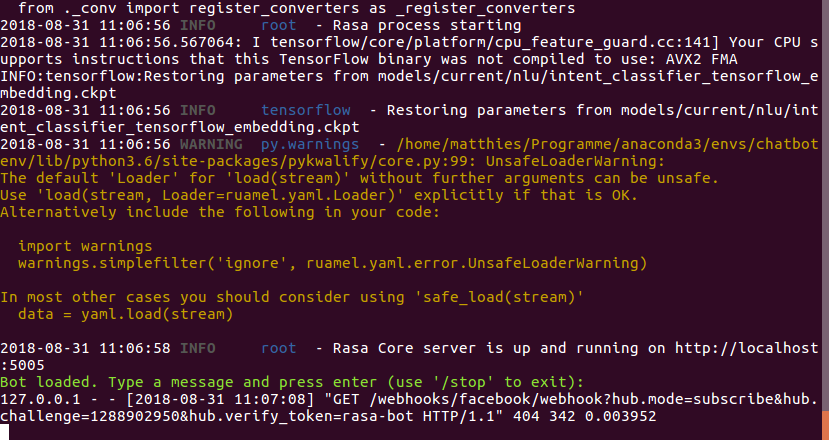829x440 pixels.
Task: Click 'tensorflow/core/platform/cpu_feature_guard.cc:141]' path
Action: click(x=495, y=42)
